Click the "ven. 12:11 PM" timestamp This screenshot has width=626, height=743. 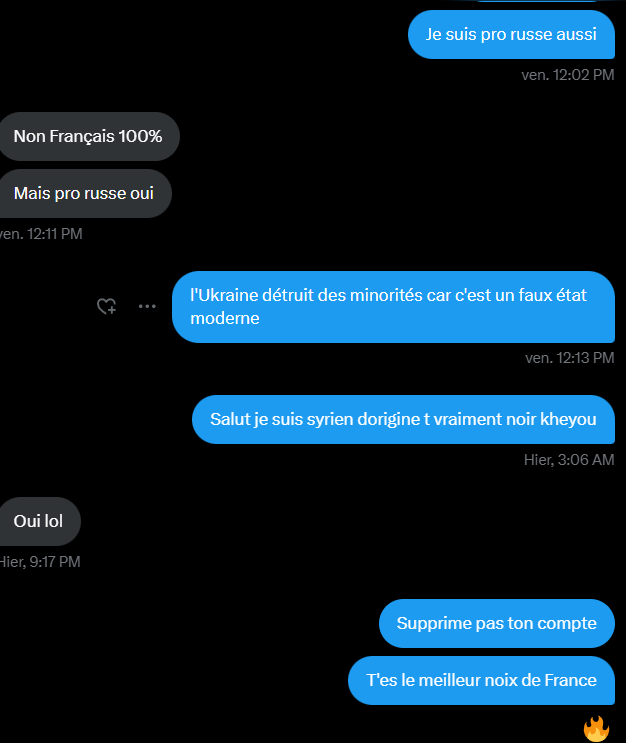(41, 234)
